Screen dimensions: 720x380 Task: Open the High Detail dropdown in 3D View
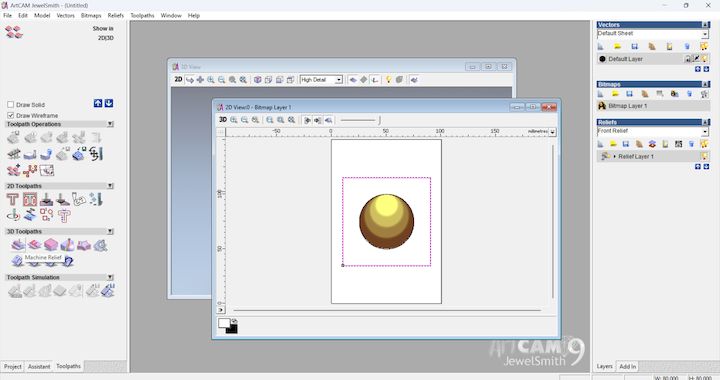339,80
